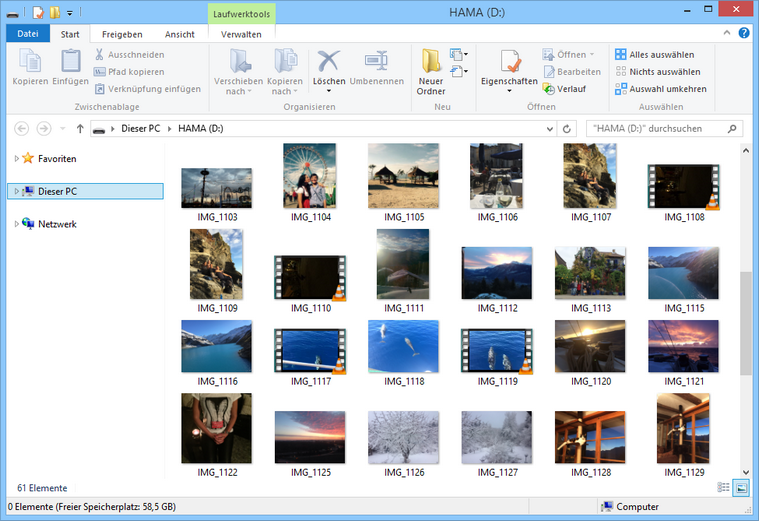This screenshot has width=759, height=521.
Task: Click Auswahl umkehren button
Action: pyautogui.click(x=660, y=89)
